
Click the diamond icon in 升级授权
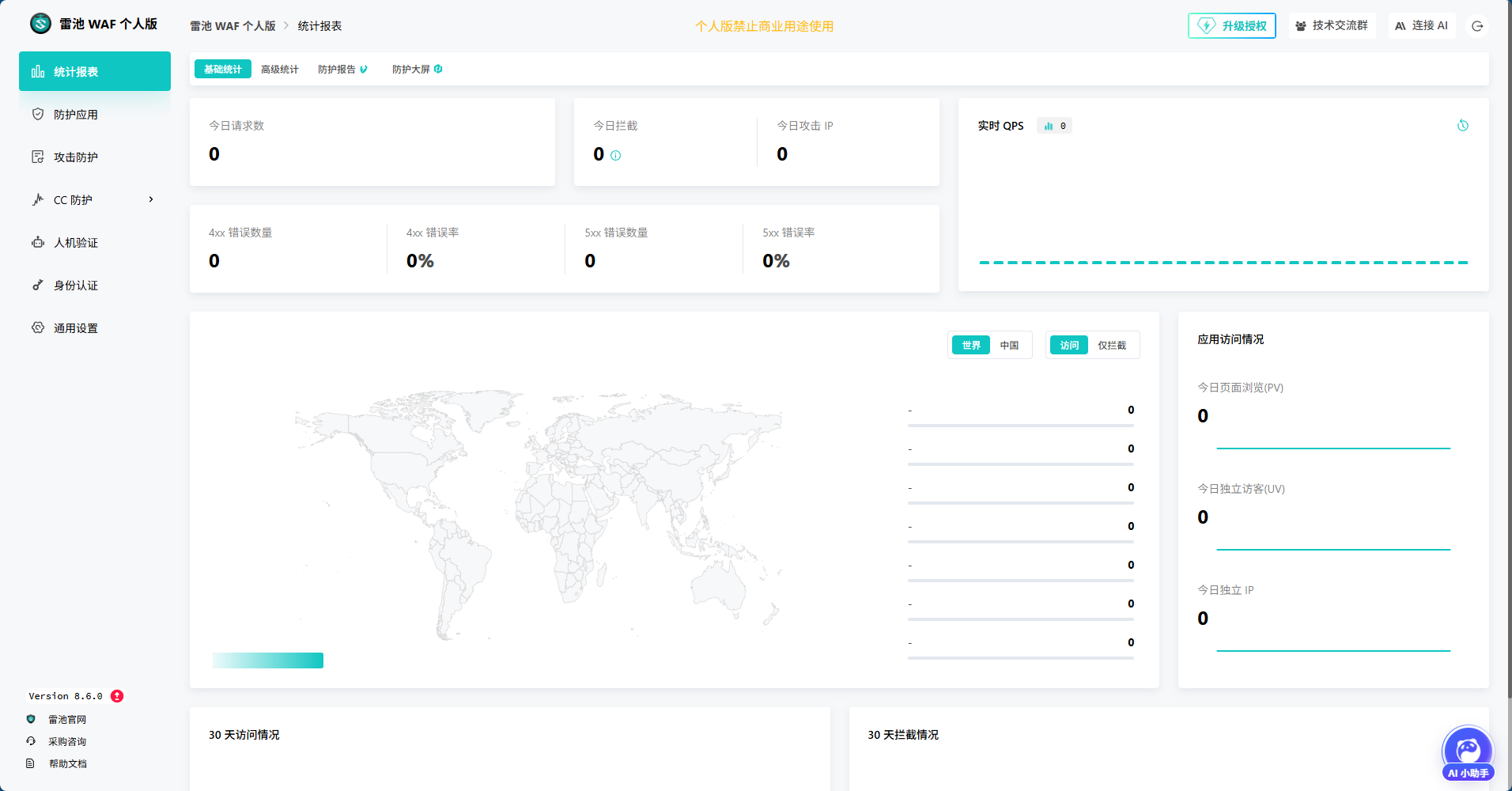tap(1207, 25)
